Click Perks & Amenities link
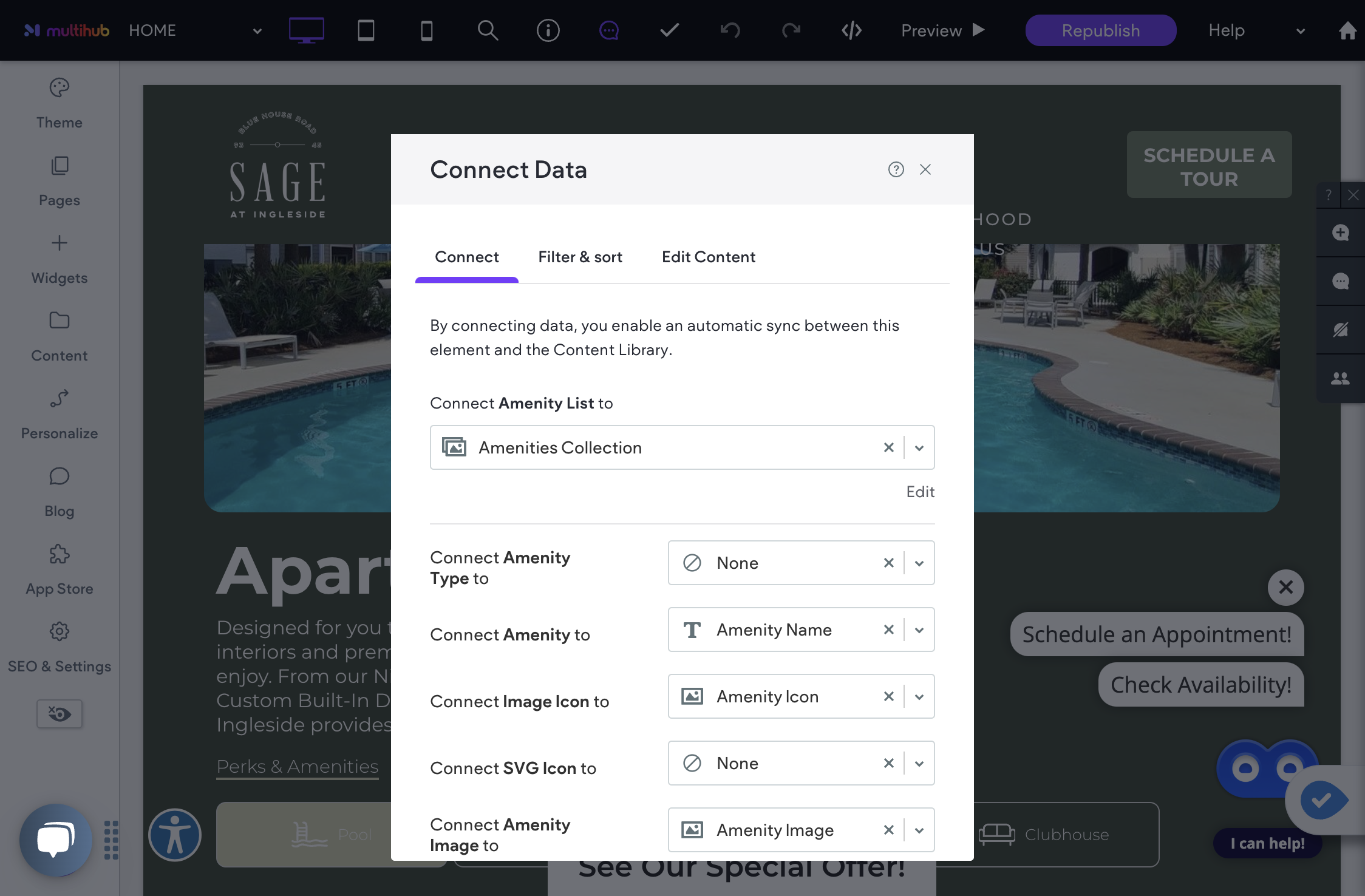 click(x=297, y=766)
